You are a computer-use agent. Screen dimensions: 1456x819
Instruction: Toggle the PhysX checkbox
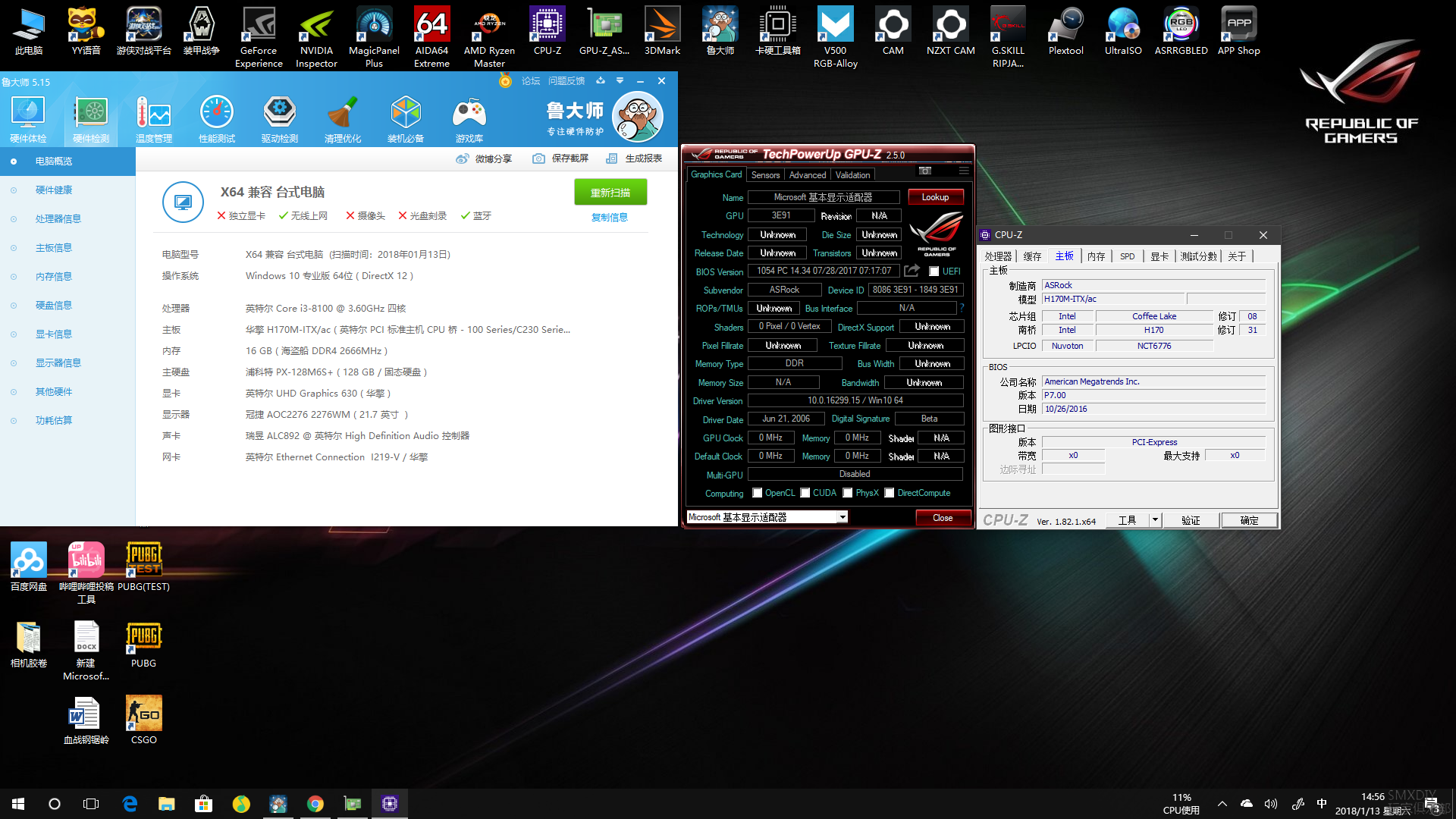coord(848,493)
